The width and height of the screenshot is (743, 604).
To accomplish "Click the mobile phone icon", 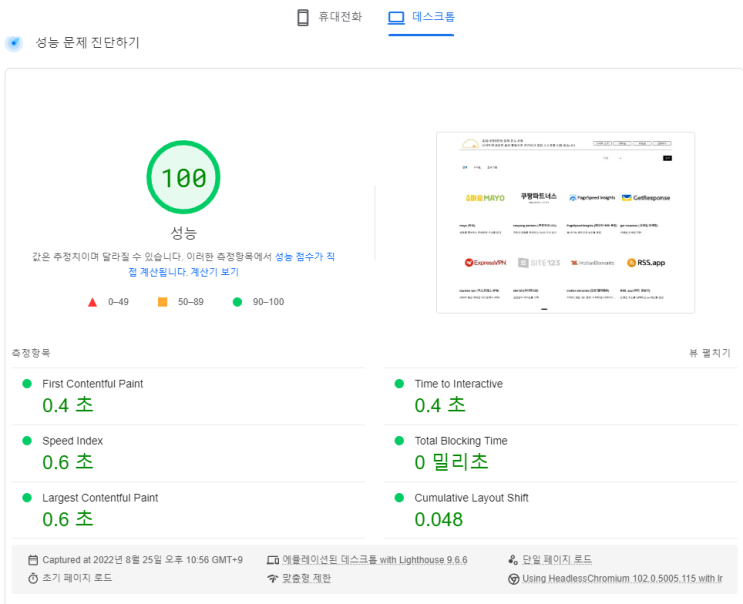I will pyautogui.click(x=303, y=18).
